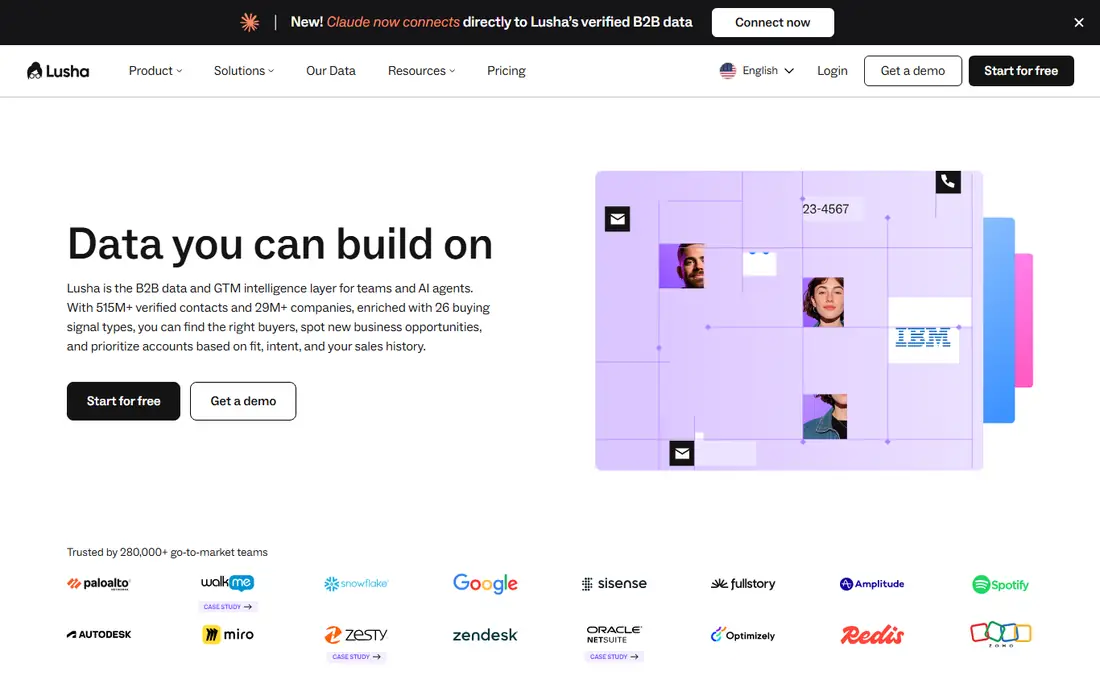1100x688 pixels.
Task: Click Get a demo in the header
Action: (x=913, y=71)
